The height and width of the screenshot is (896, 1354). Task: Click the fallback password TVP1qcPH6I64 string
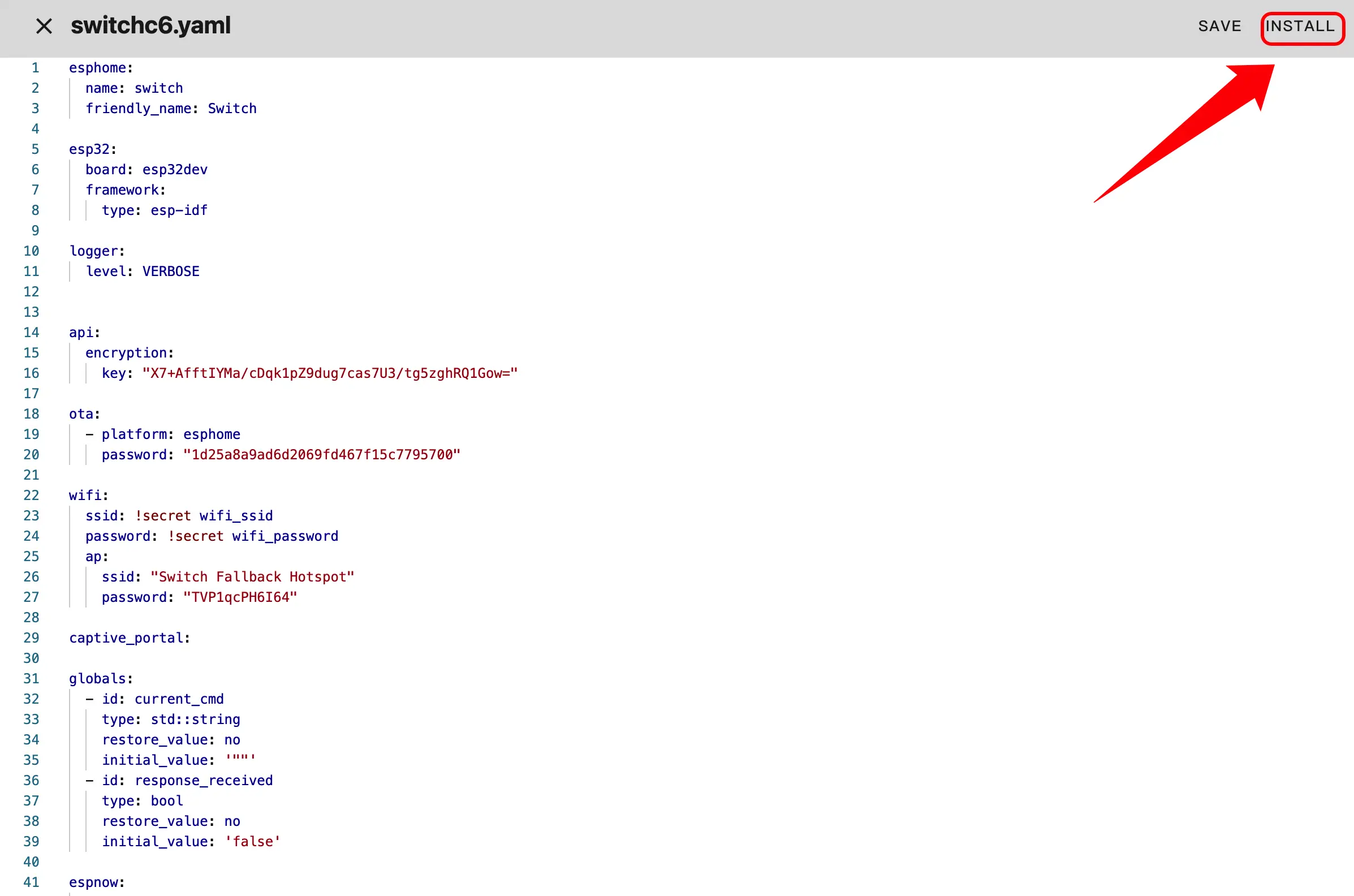[x=240, y=598]
